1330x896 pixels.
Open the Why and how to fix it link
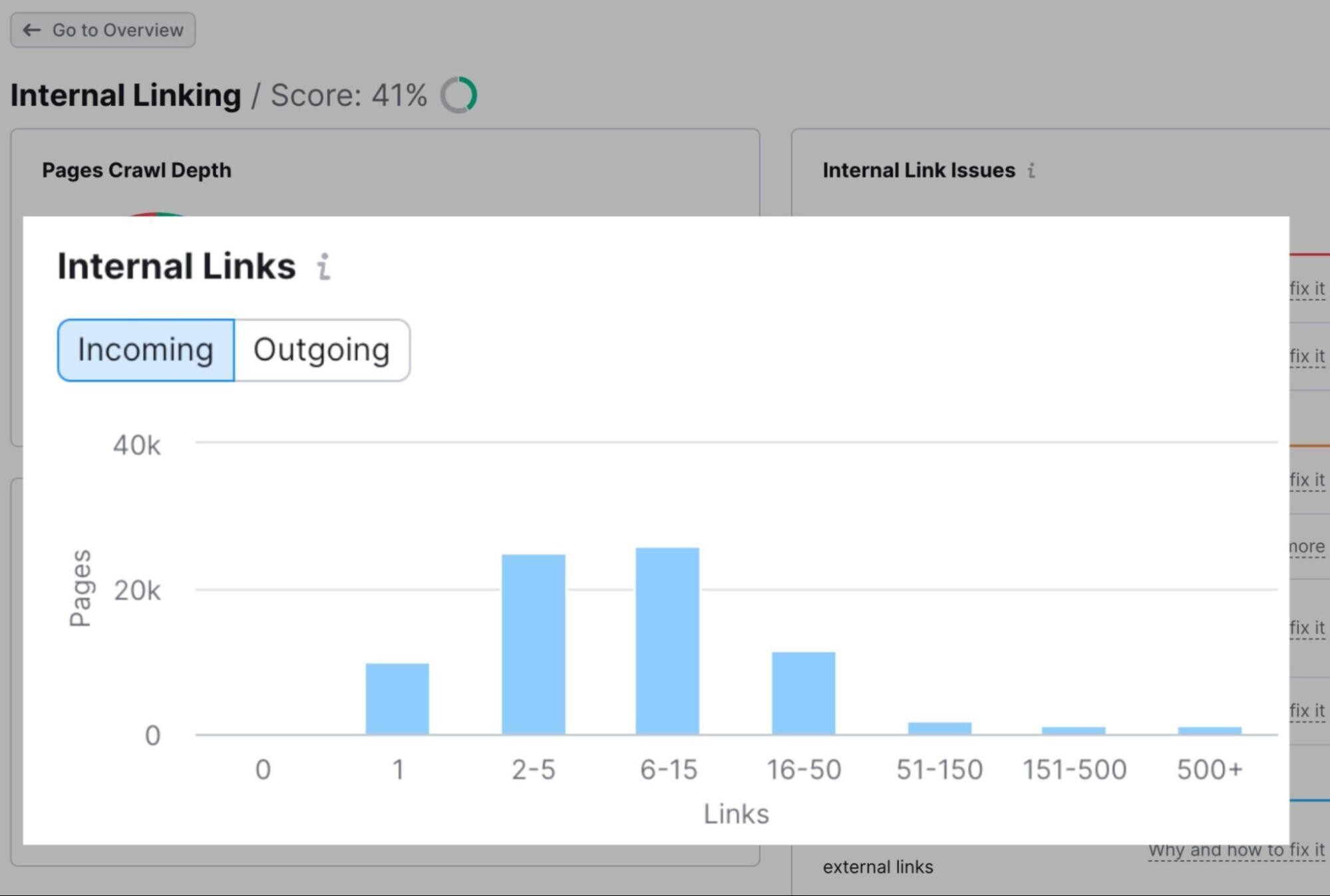(x=1236, y=850)
